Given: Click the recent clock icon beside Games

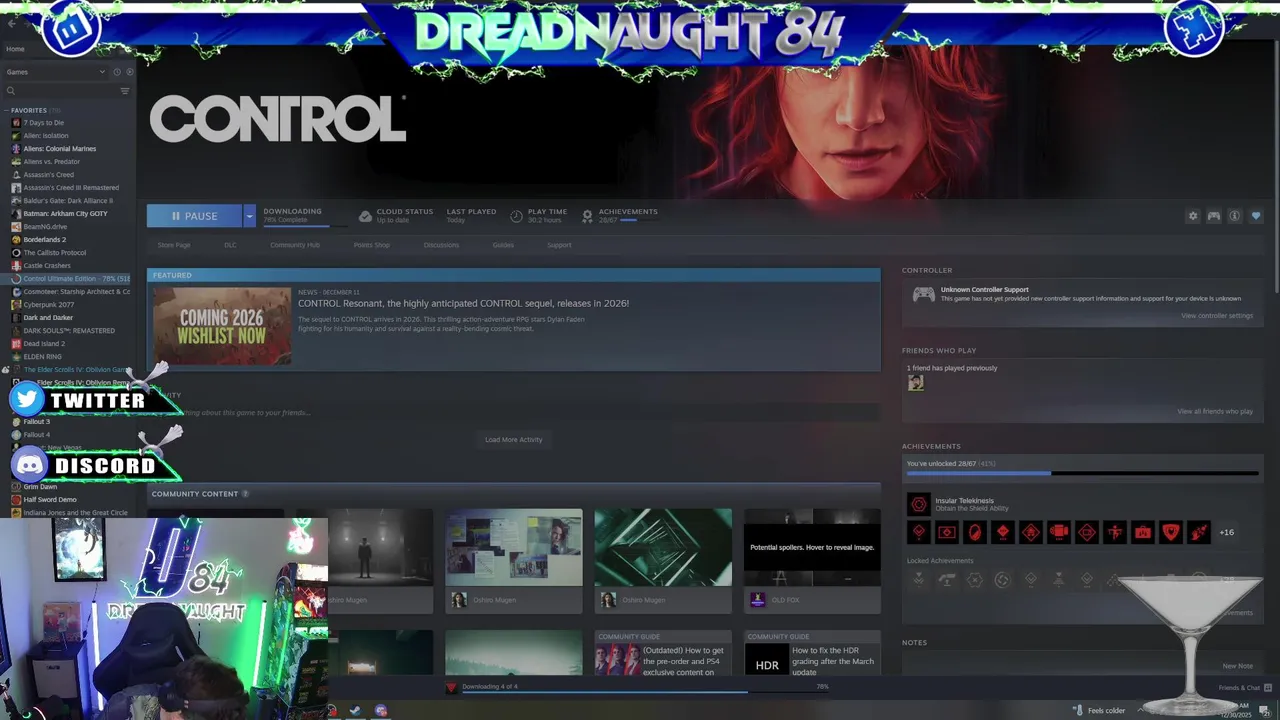Looking at the screenshot, I should point(116,72).
